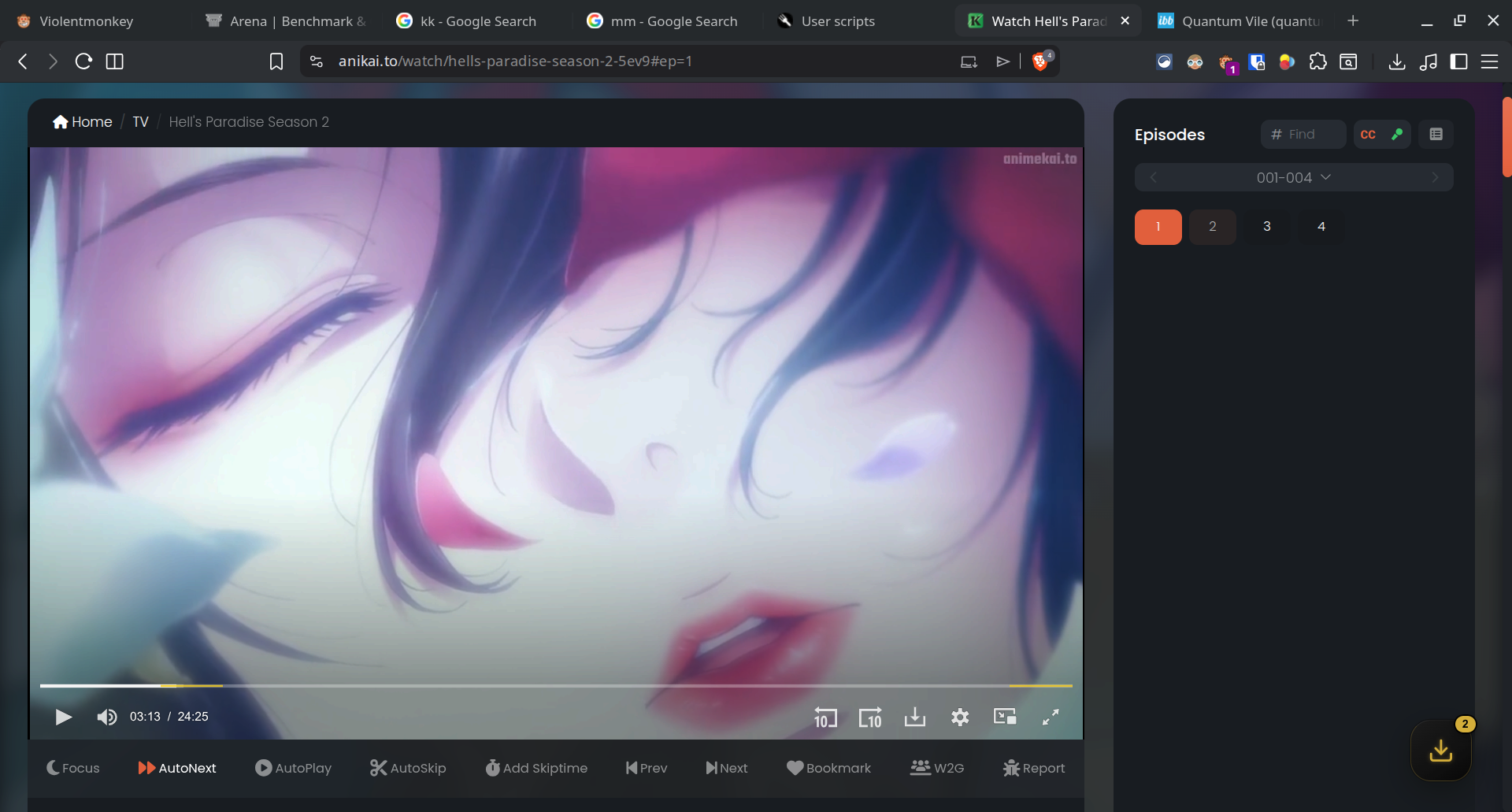
Task: Go to Next episode
Action: (727, 768)
